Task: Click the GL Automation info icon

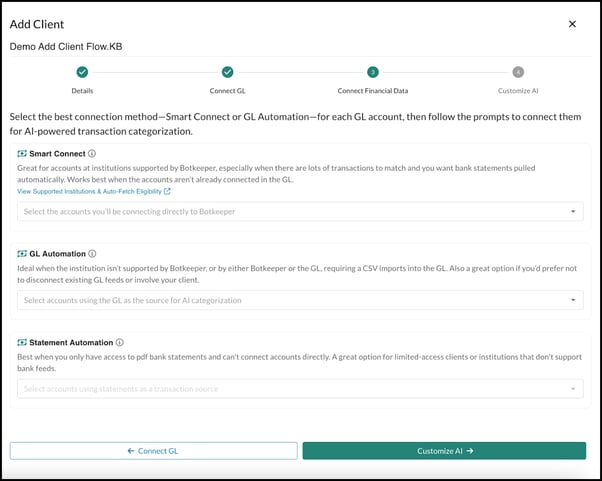Action: [x=93, y=254]
